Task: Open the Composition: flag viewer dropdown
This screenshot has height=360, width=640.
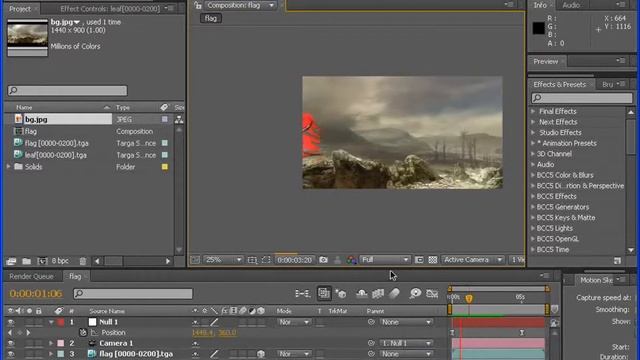Action: 240,5
